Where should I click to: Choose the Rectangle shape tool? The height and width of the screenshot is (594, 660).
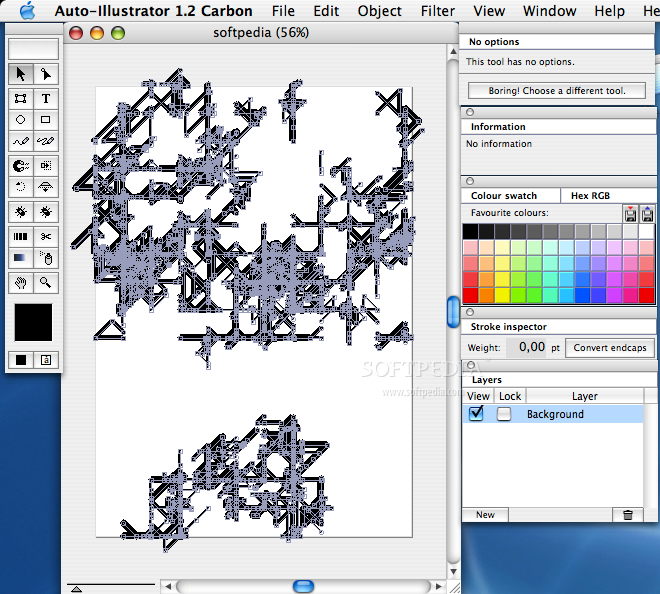(46, 120)
